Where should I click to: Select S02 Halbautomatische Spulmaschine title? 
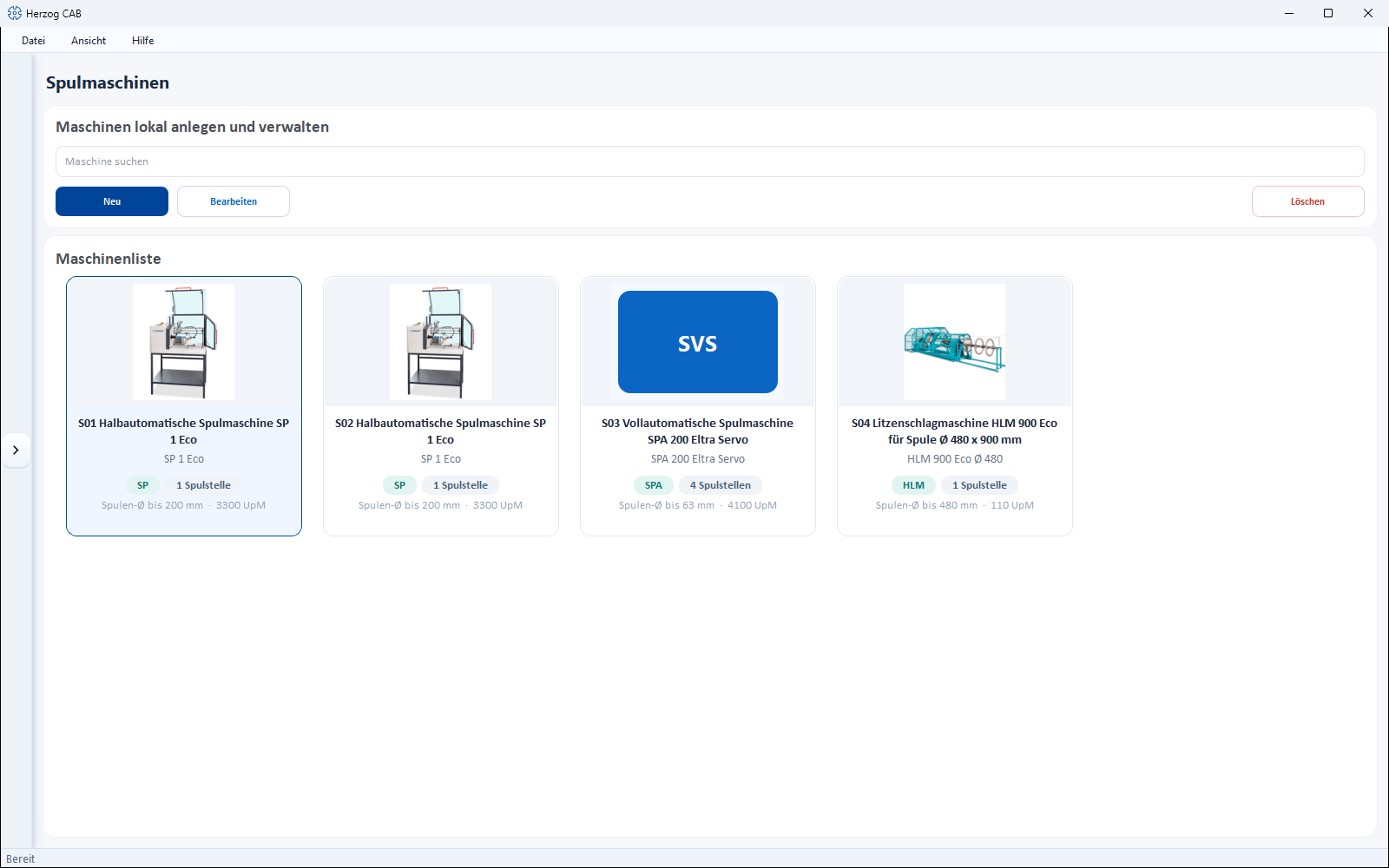[440, 431]
